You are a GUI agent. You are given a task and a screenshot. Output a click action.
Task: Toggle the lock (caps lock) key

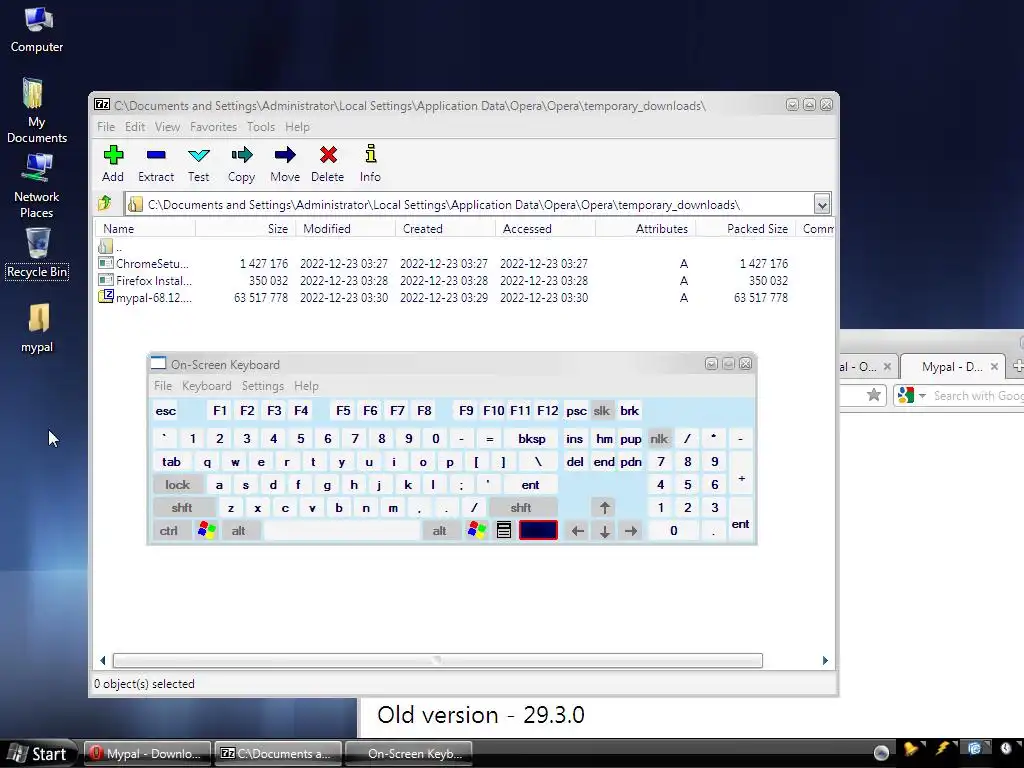point(177,485)
